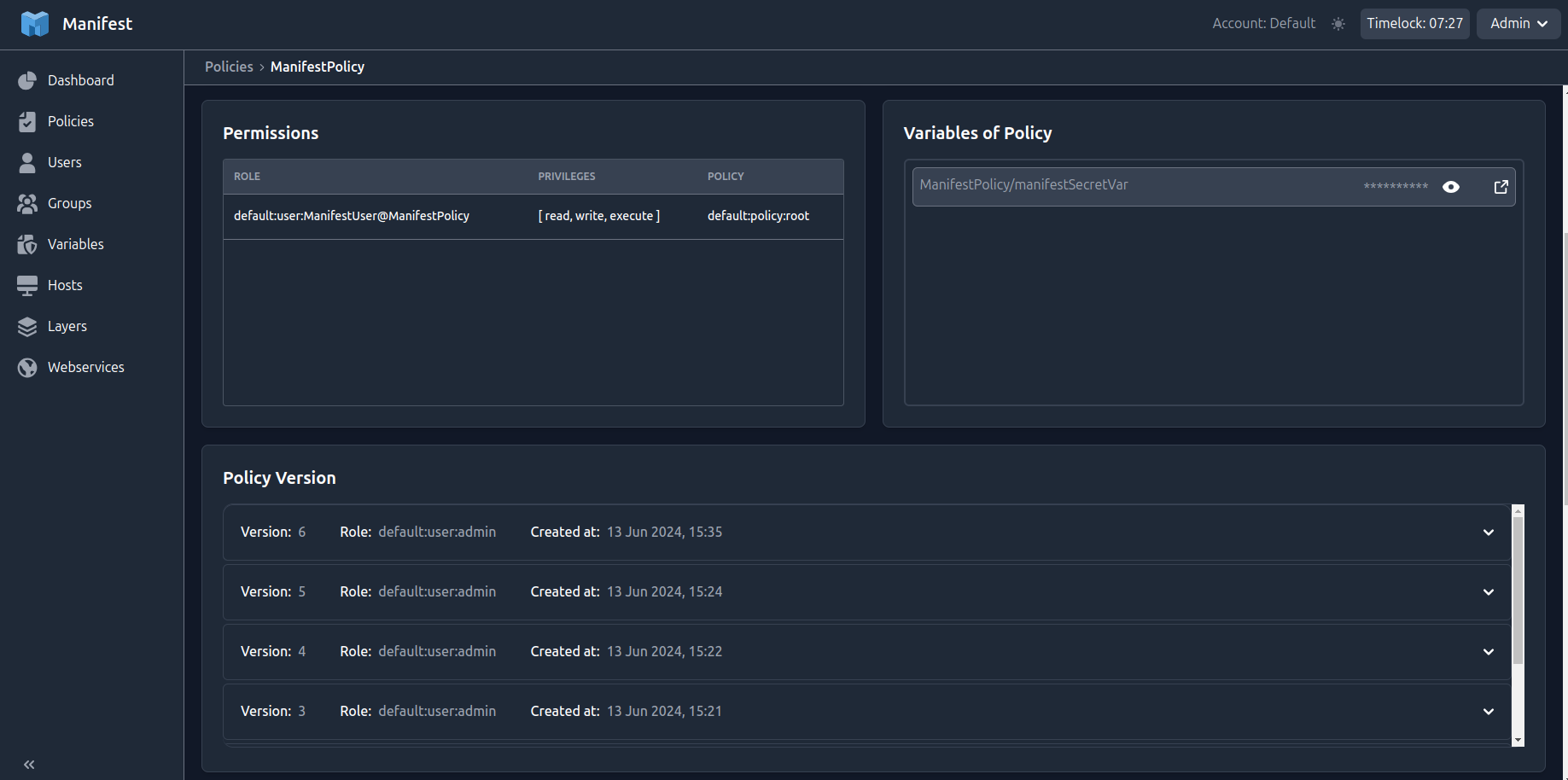Click the Timelock 07:27 button
1568x780 pixels.
(1414, 24)
